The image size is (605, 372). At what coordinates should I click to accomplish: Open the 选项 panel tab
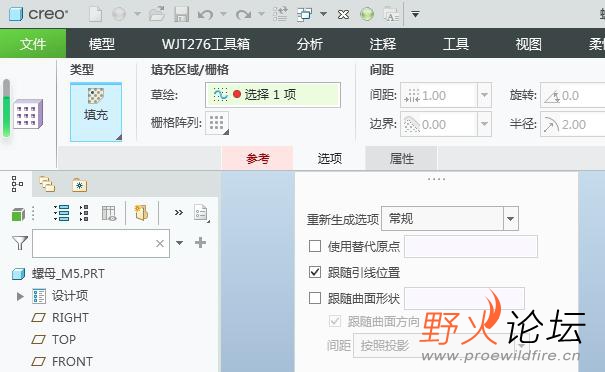point(330,158)
